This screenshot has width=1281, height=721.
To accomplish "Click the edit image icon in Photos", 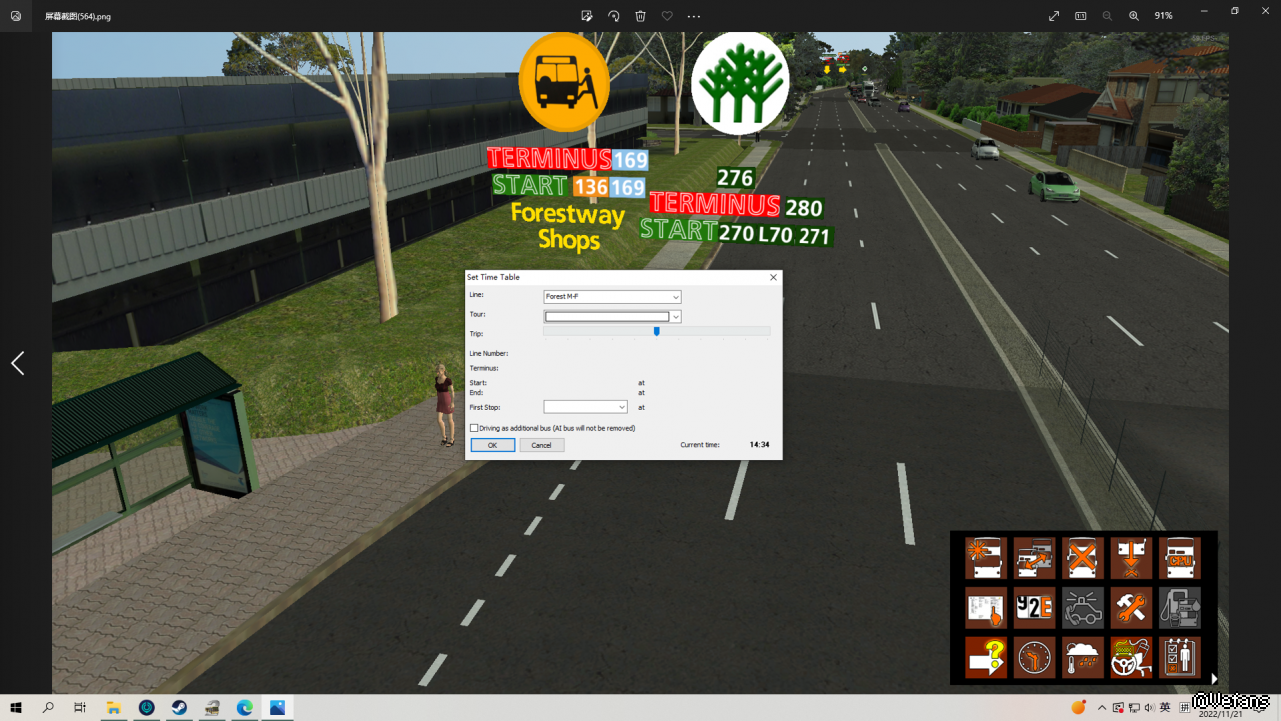I will pos(587,16).
